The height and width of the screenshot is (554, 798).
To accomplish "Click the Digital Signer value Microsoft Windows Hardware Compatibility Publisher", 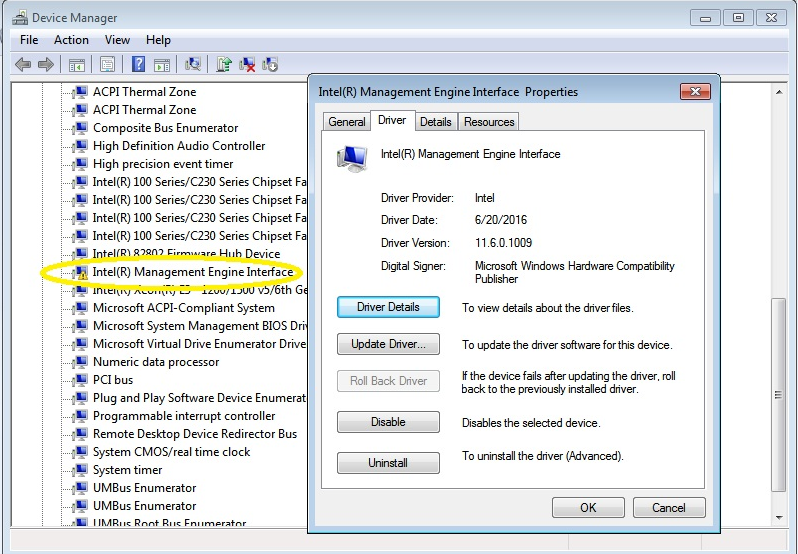I will [x=575, y=272].
